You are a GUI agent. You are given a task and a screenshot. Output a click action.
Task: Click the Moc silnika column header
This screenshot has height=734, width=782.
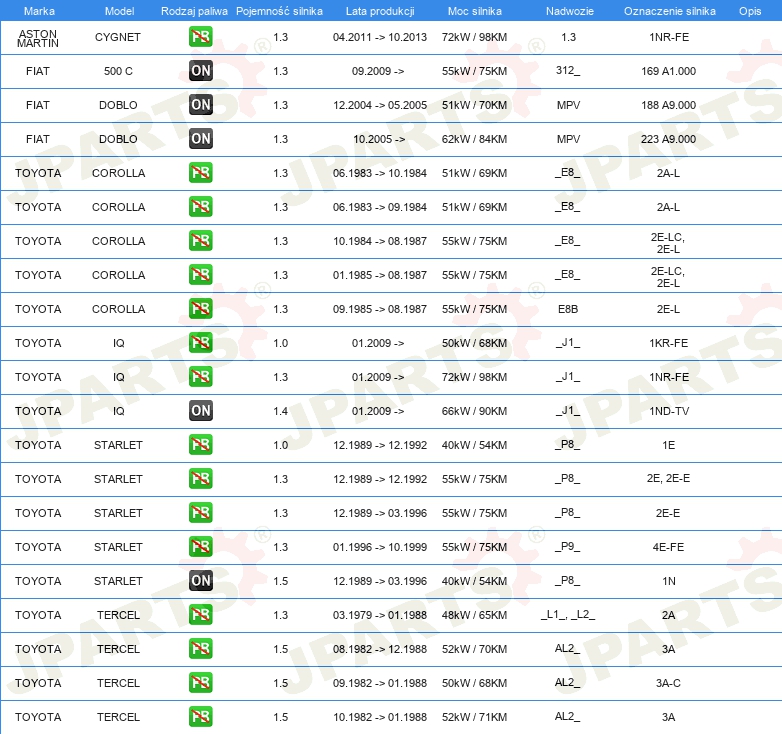tap(474, 10)
